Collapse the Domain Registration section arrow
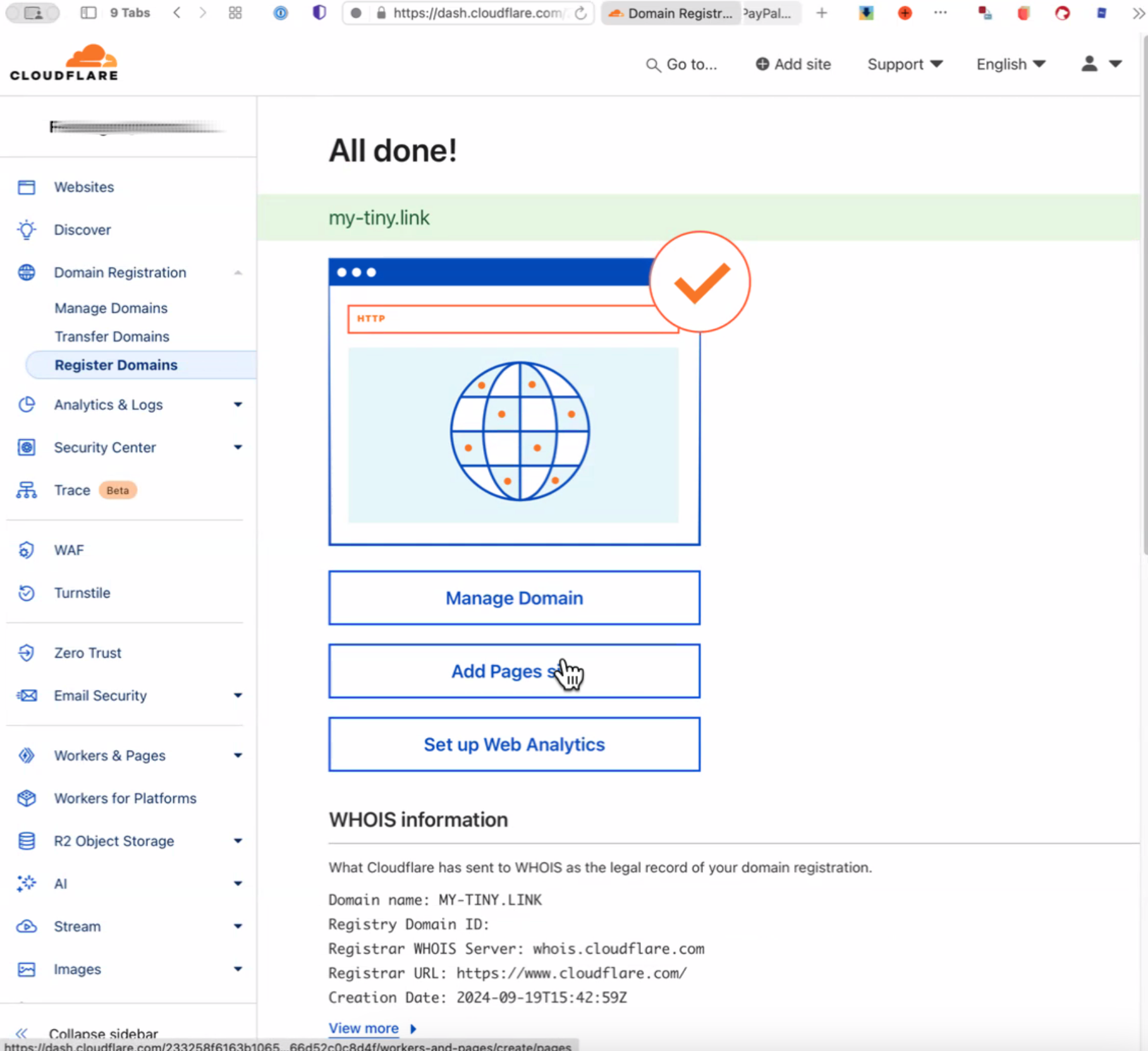The height and width of the screenshot is (1051, 1148). pyautogui.click(x=238, y=273)
